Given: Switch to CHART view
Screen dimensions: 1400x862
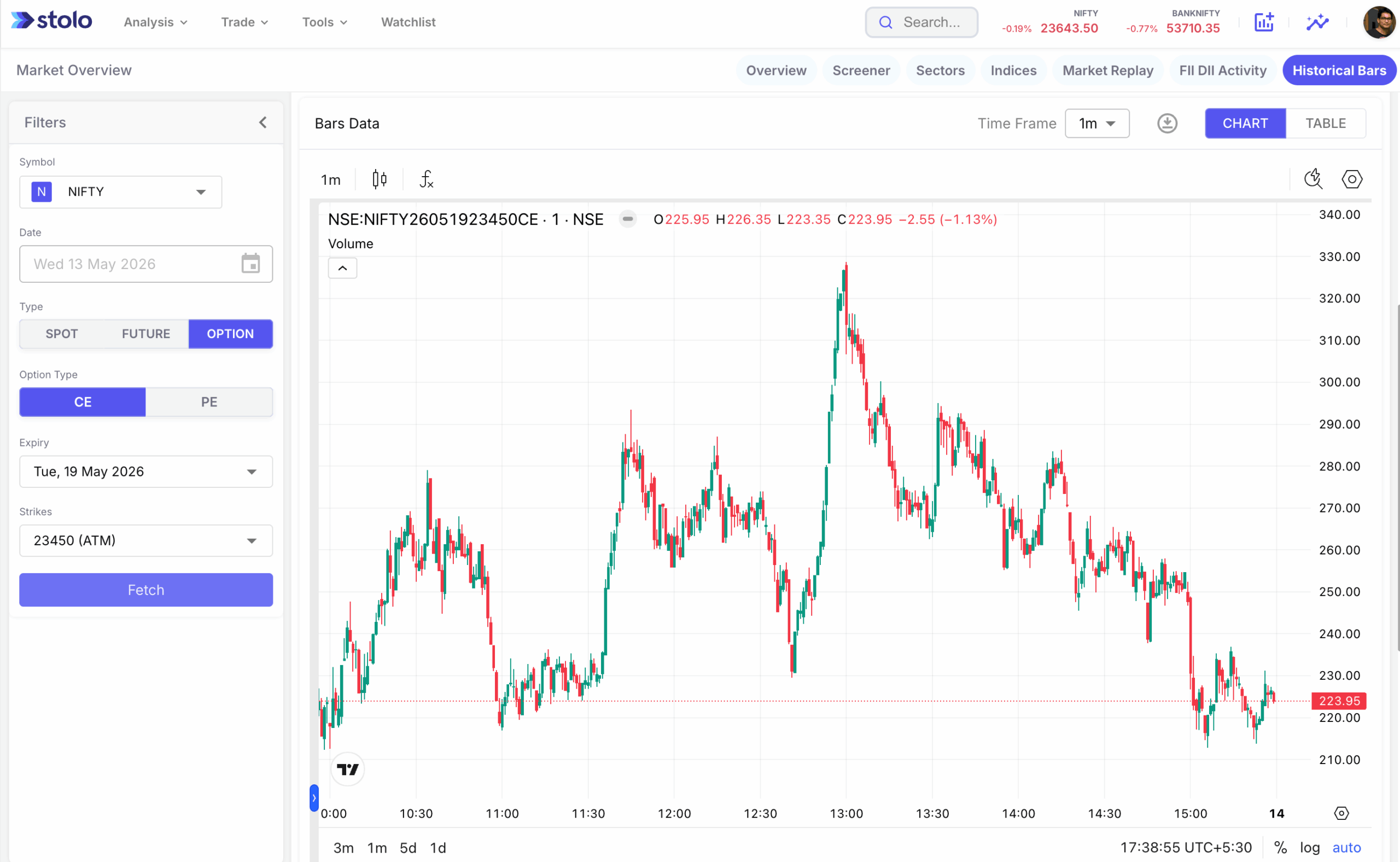Looking at the screenshot, I should pos(1245,123).
